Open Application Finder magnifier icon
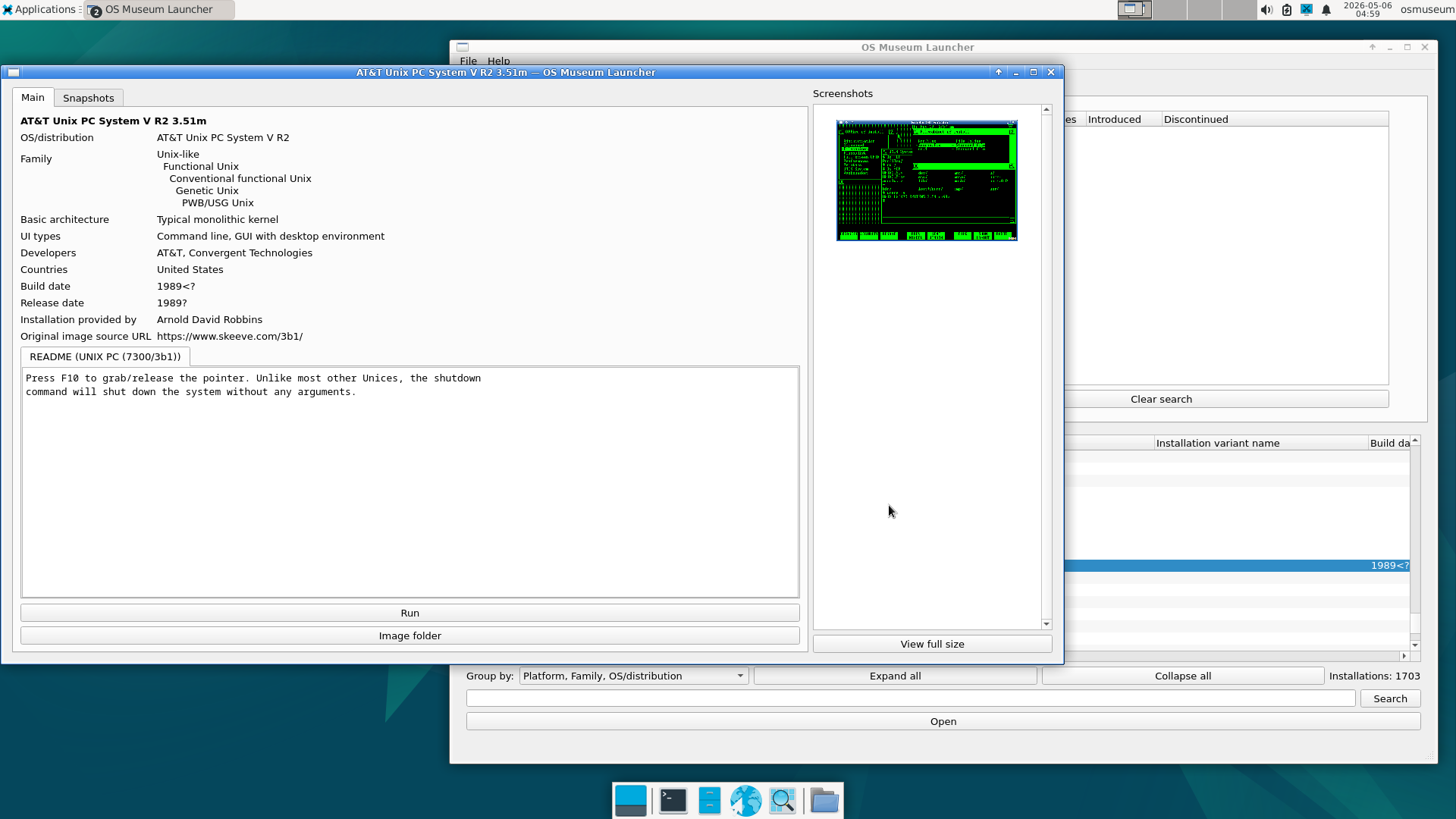 pos(783,801)
